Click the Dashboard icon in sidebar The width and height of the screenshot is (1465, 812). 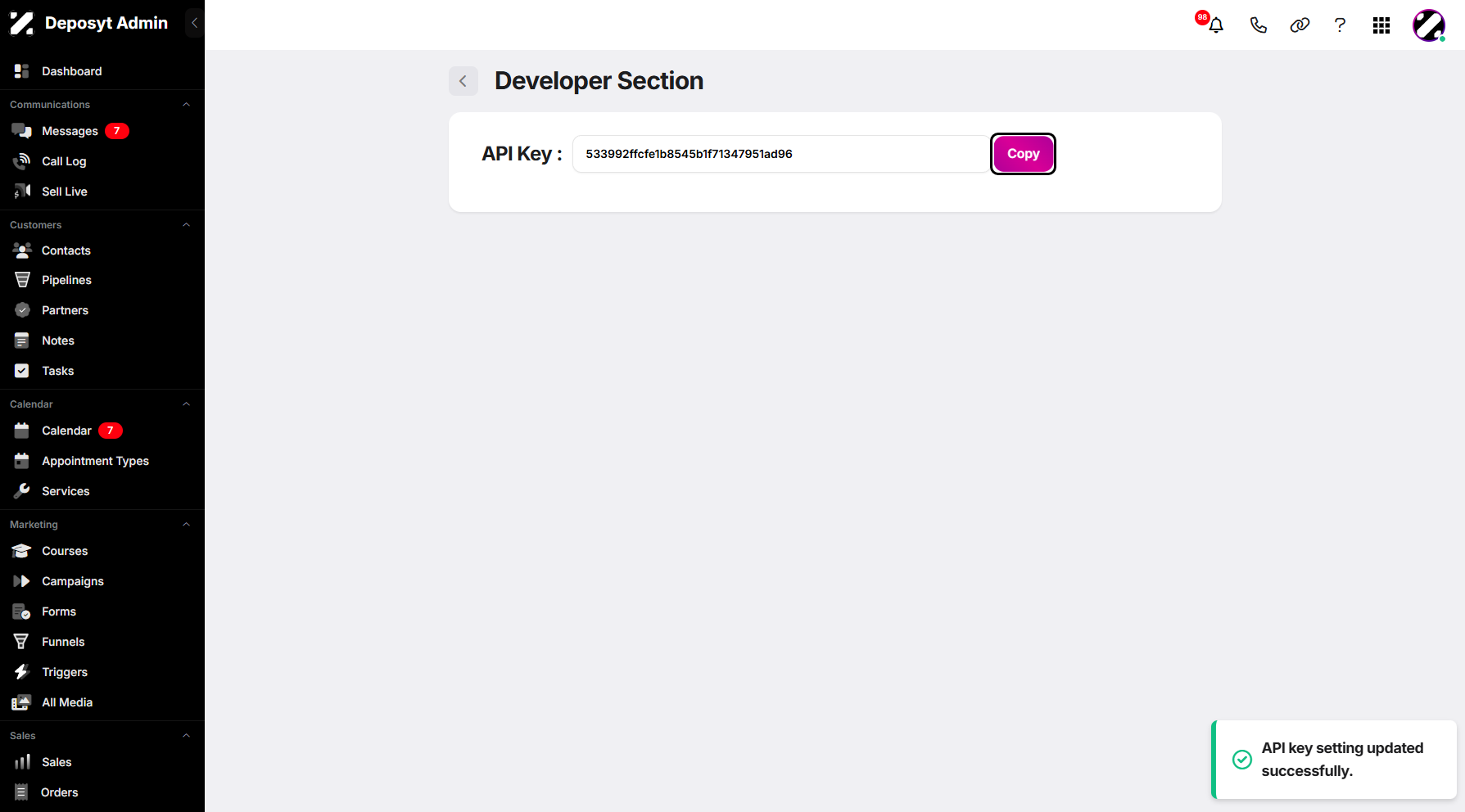click(22, 71)
